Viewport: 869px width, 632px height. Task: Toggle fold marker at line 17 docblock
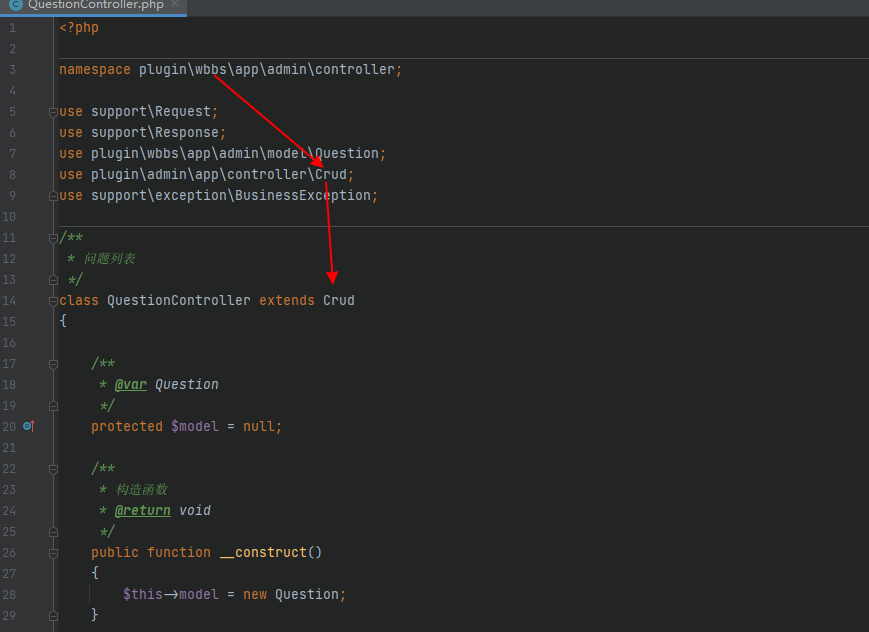point(53,364)
